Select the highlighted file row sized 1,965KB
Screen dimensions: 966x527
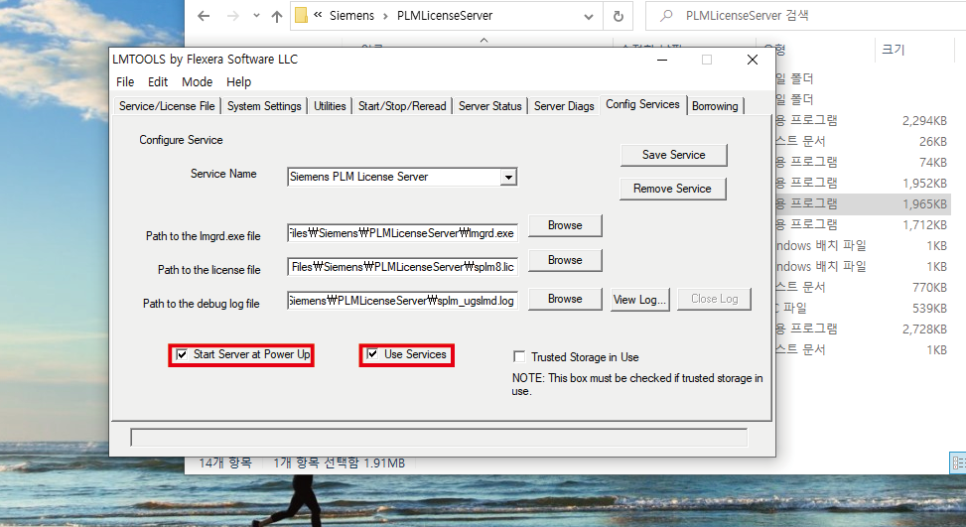pyautogui.click(x=862, y=204)
